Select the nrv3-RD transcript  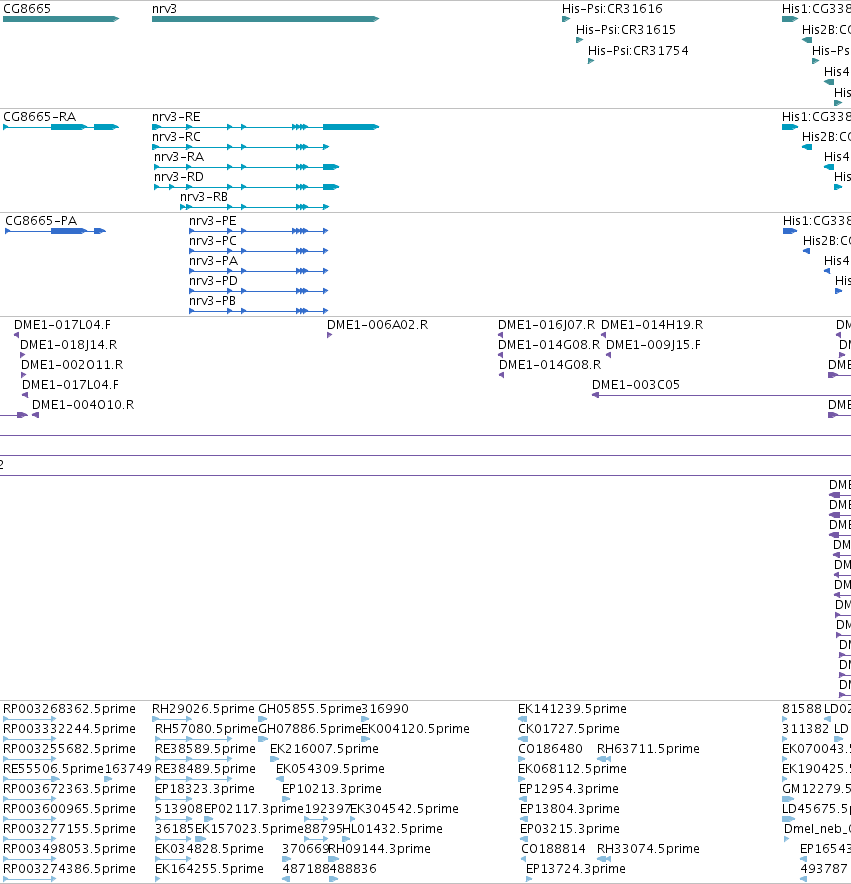[x=246, y=187]
